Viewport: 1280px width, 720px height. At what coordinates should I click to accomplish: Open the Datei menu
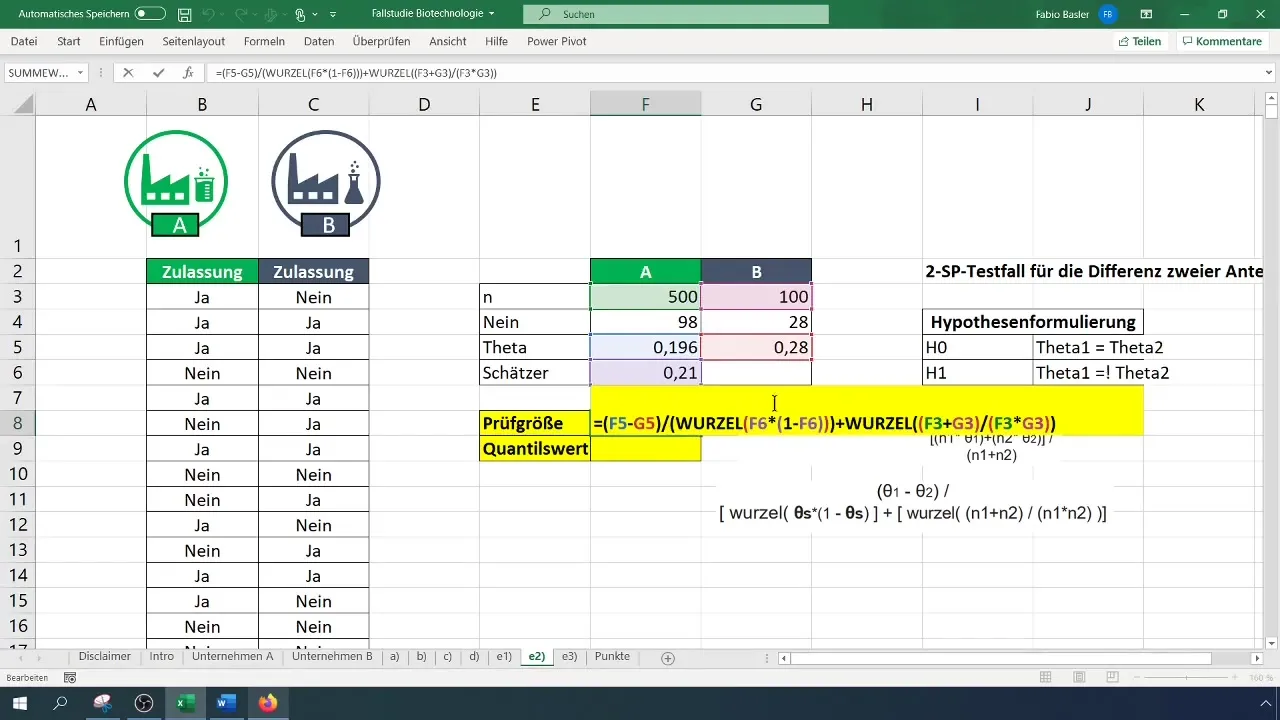(24, 41)
